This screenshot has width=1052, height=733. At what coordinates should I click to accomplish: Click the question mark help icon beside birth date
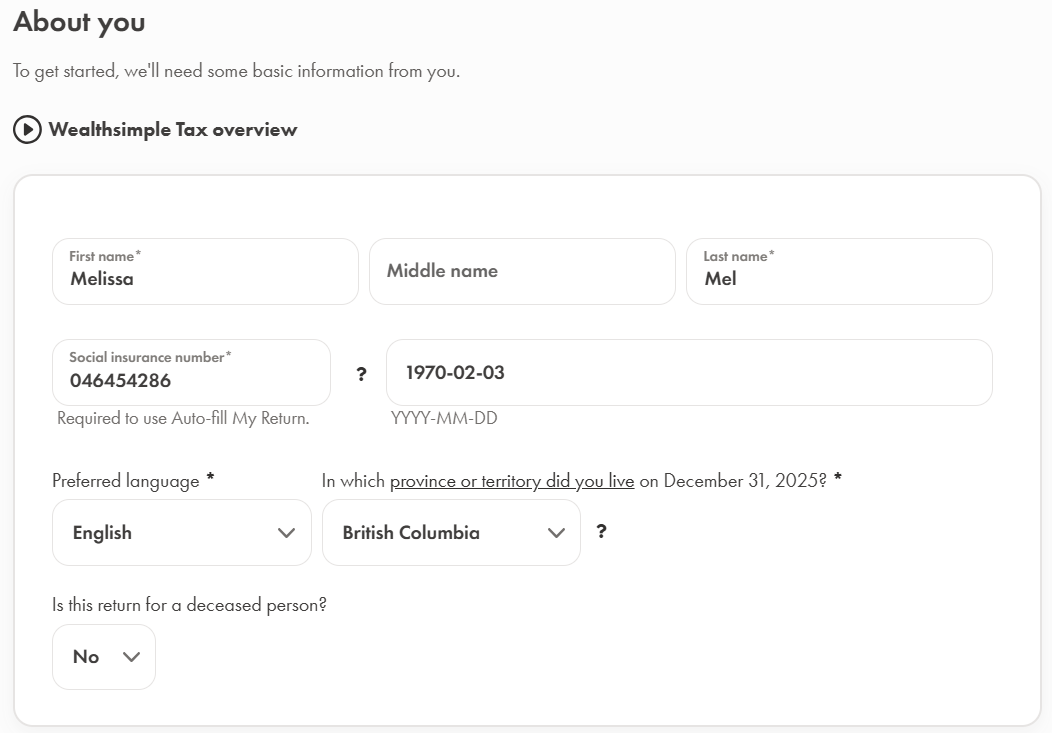361,374
